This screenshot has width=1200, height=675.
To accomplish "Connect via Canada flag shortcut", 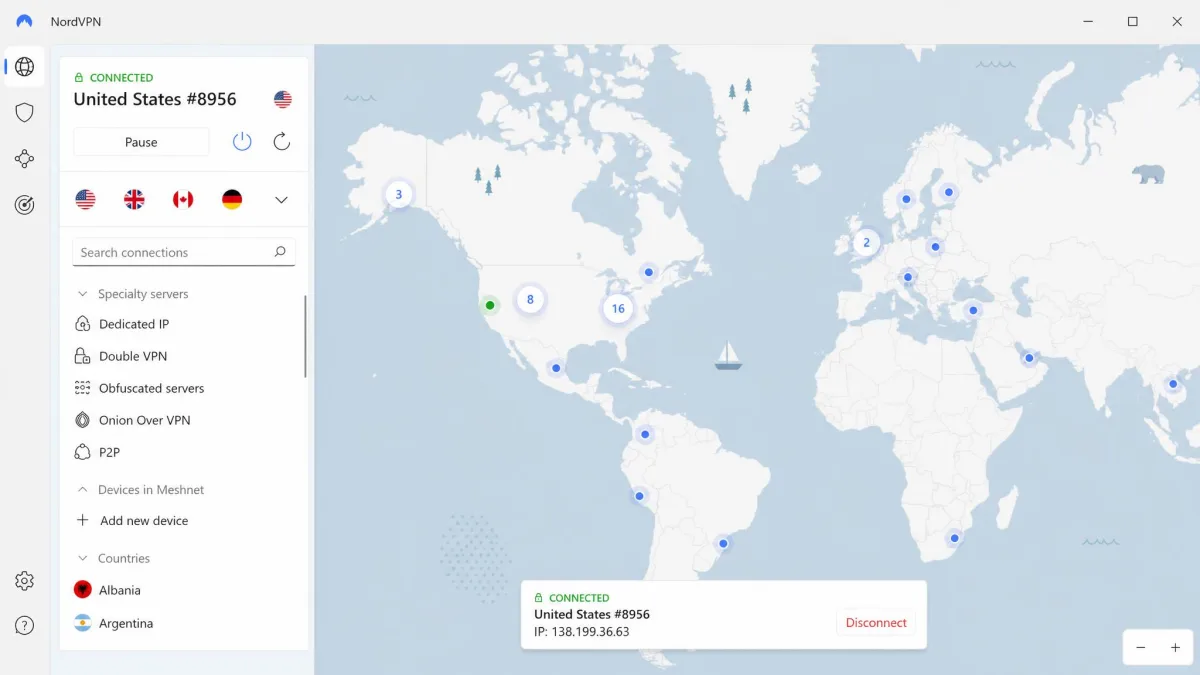I will (x=183, y=200).
